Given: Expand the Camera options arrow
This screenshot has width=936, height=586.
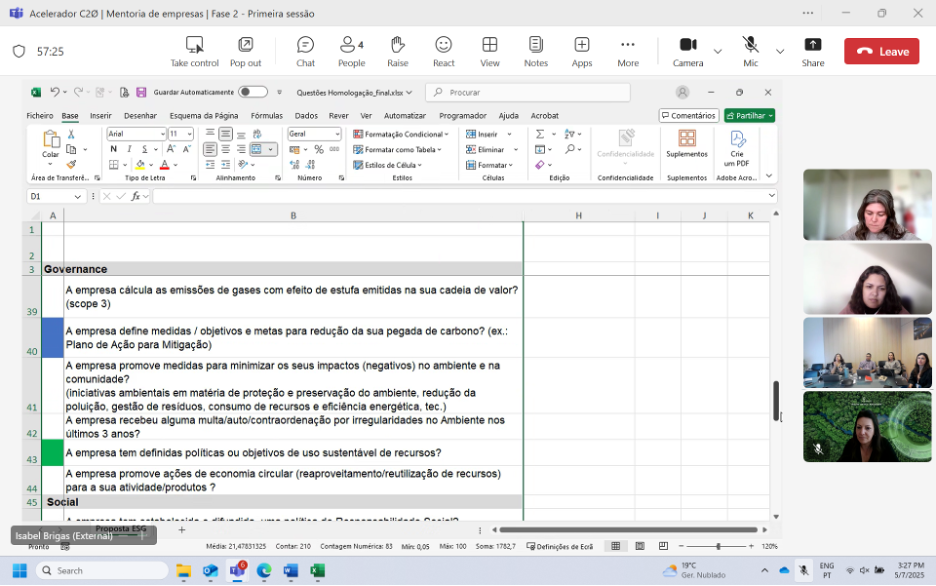Looking at the screenshot, I should (x=717, y=51).
